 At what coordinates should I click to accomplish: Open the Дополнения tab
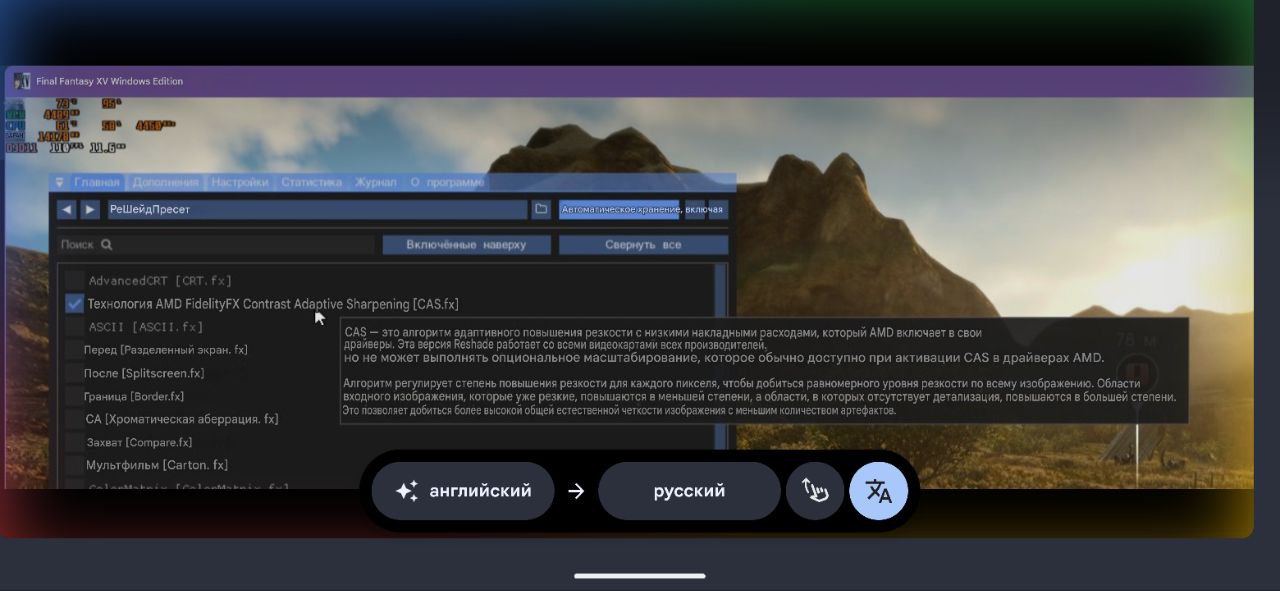[x=165, y=182]
